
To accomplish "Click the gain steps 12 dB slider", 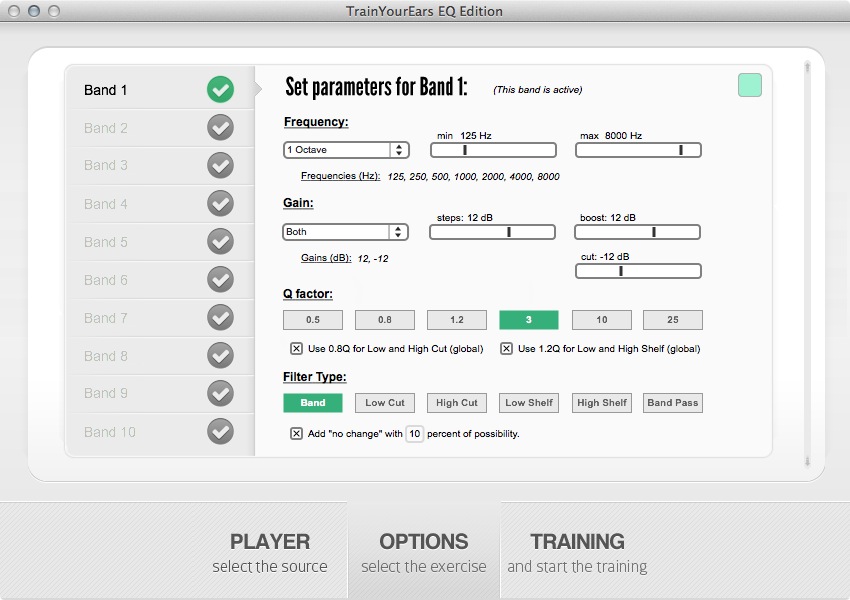I will [x=492, y=232].
